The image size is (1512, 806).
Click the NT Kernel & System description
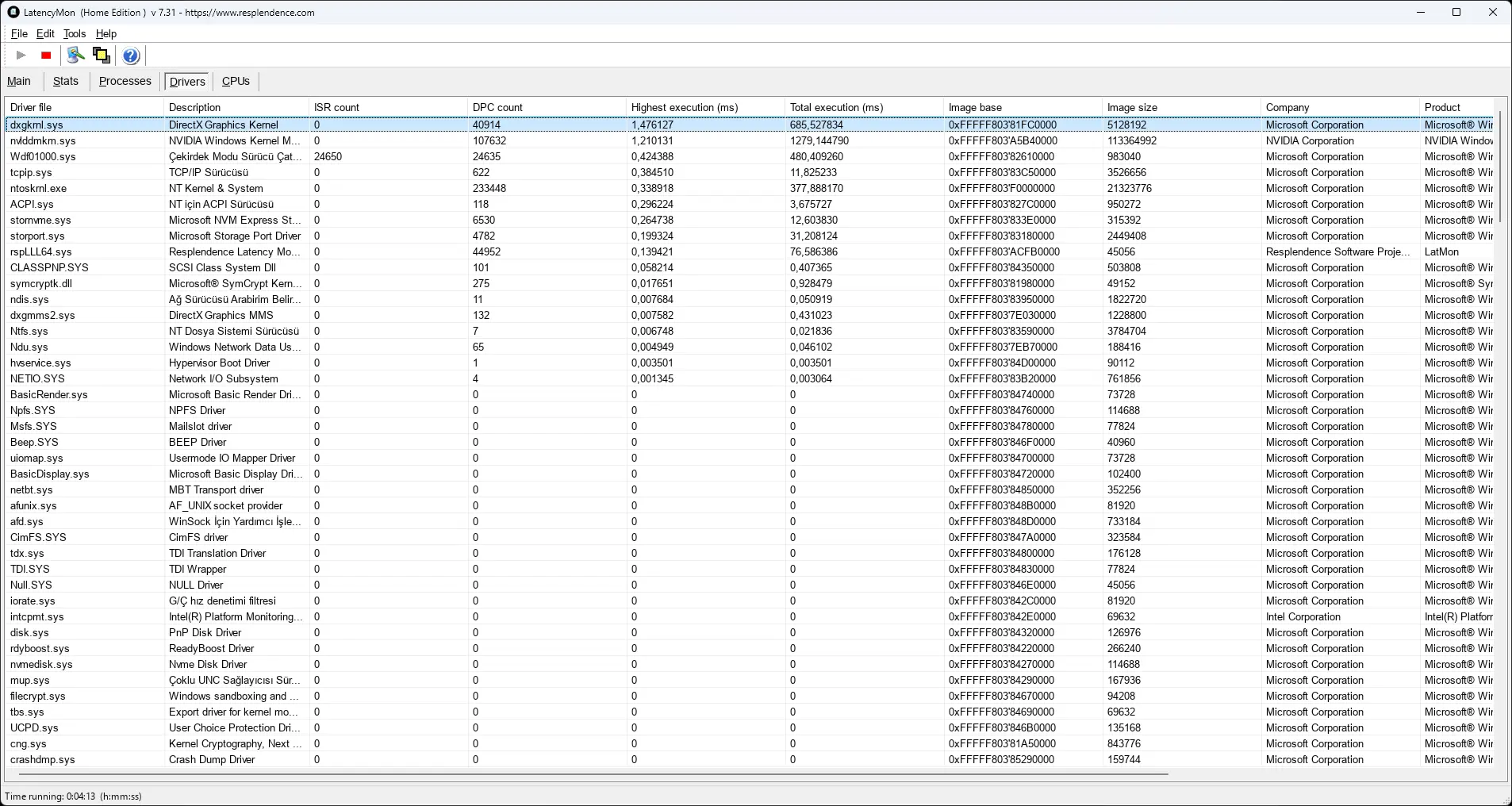coord(216,188)
